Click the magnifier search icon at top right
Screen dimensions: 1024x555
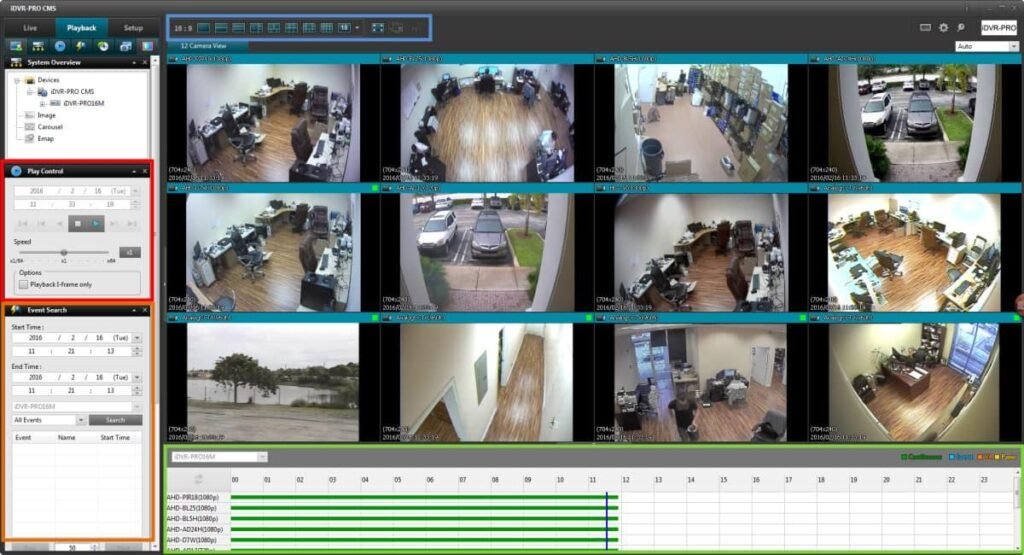point(961,28)
